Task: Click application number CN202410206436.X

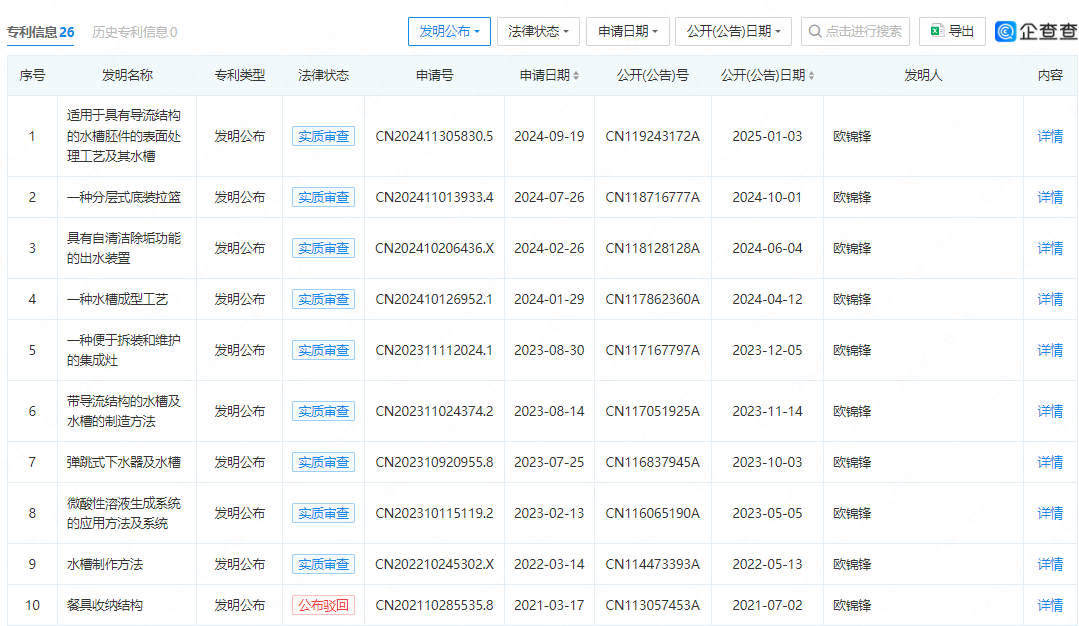Action: 434,248
